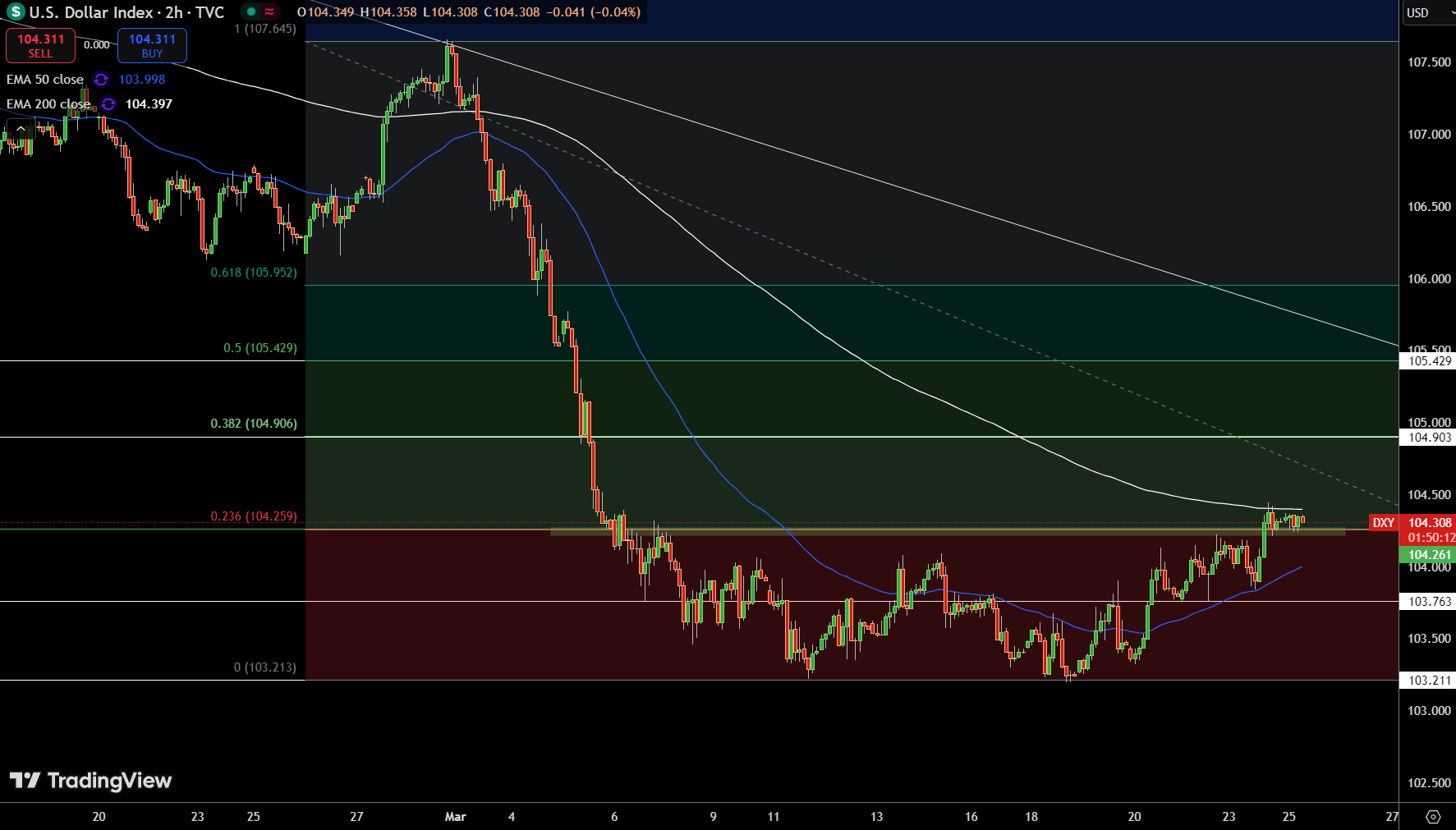Click the EMA 200 value 104.397
Screen dimensions: 1456x830
pos(149,104)
